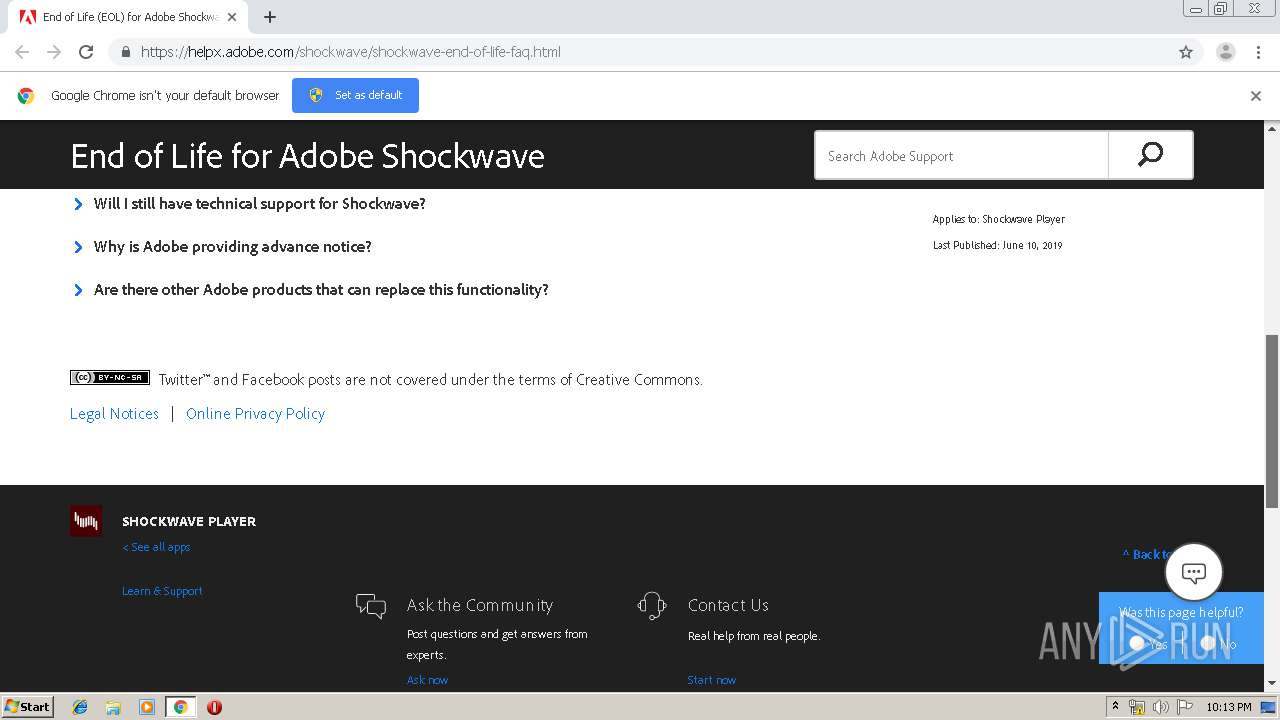Open Internet Explorer from the taskbar
This screenshot has height=720, width=1280.
[x=80, y=707]
